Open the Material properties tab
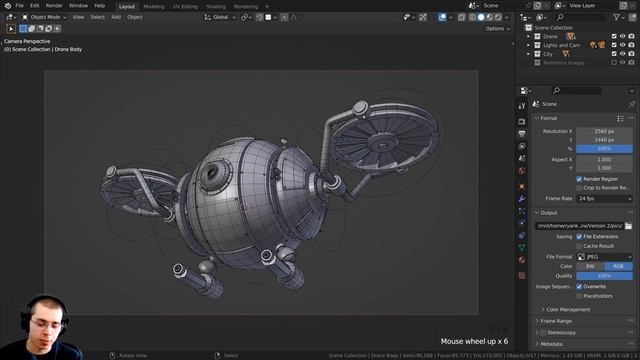This screenshot has width=640, height=360. tap(522, 260)
